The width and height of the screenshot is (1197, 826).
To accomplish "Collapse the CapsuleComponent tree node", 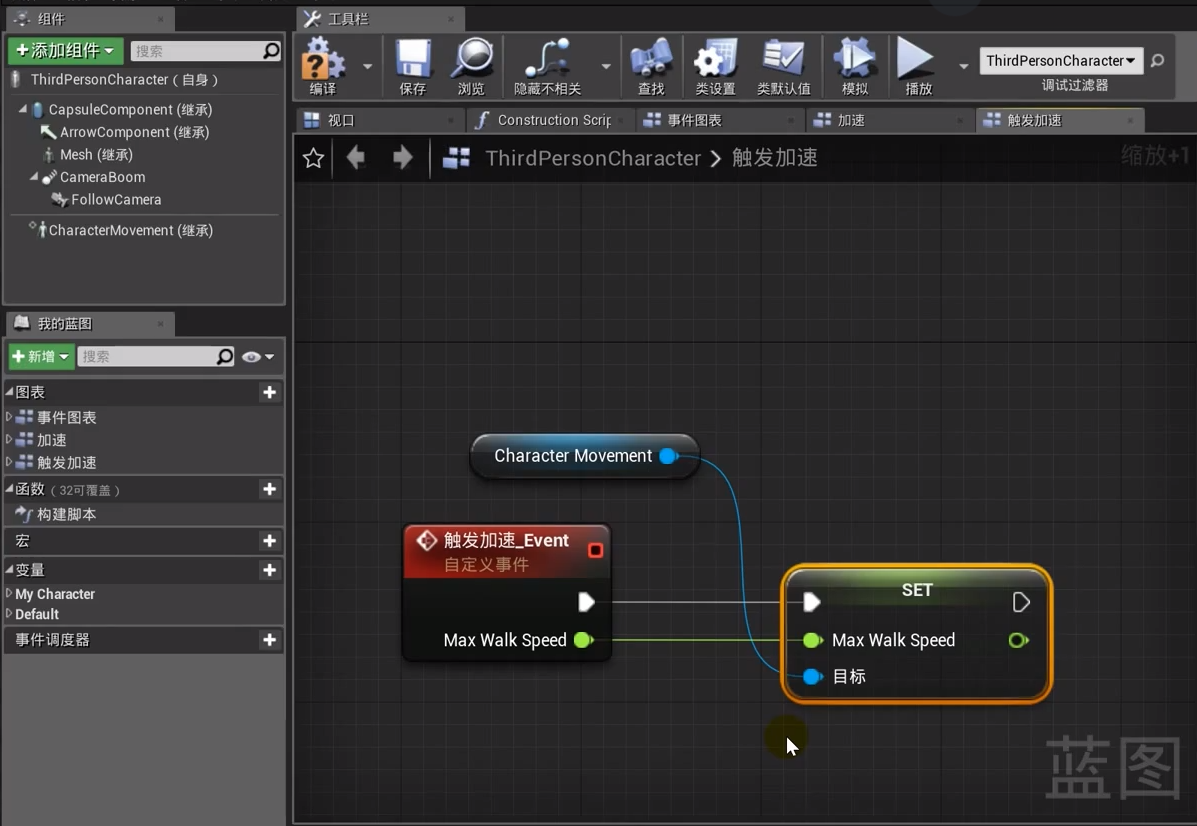I will click(23, 109).
